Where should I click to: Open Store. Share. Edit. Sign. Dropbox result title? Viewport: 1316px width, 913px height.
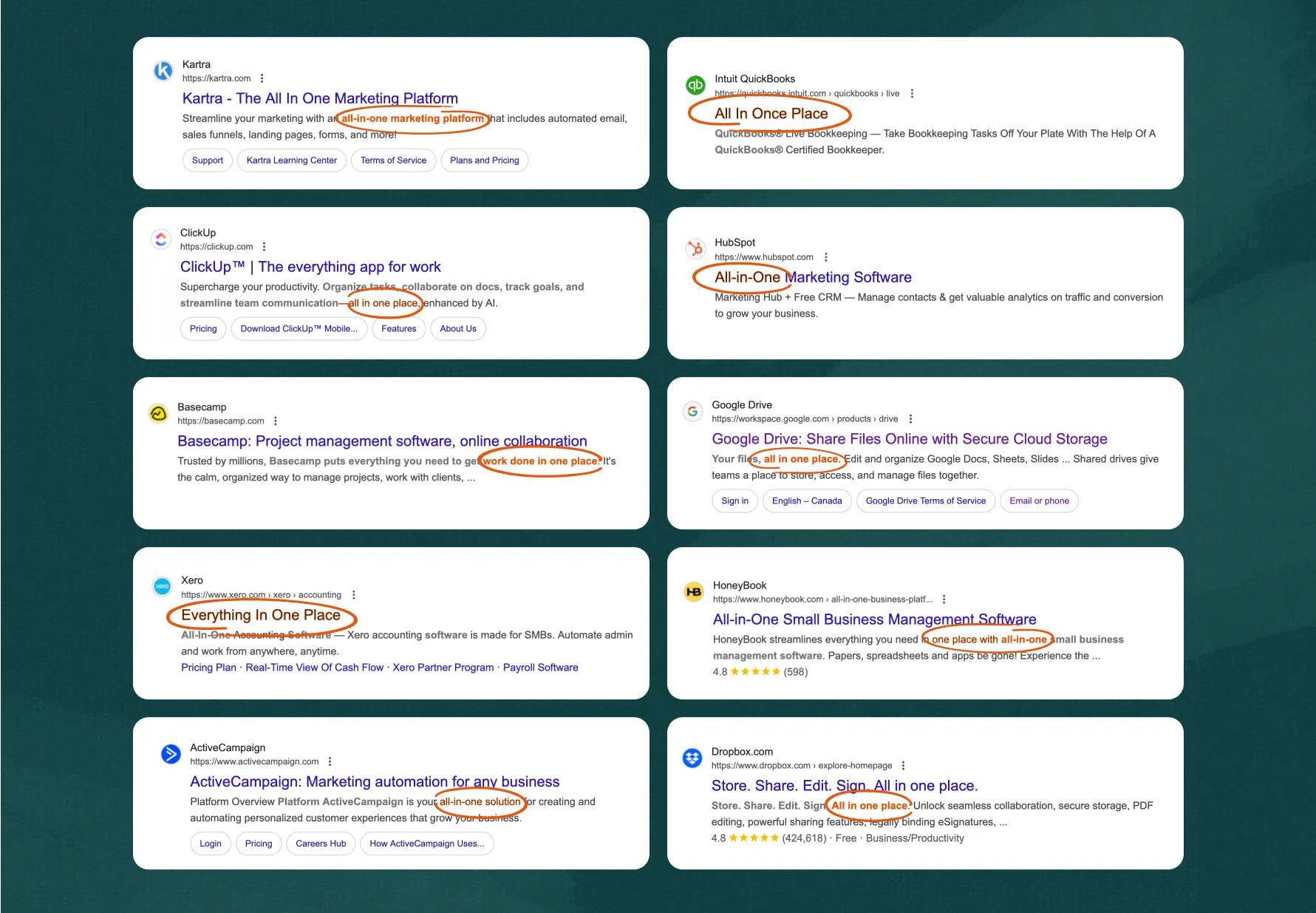845,786
